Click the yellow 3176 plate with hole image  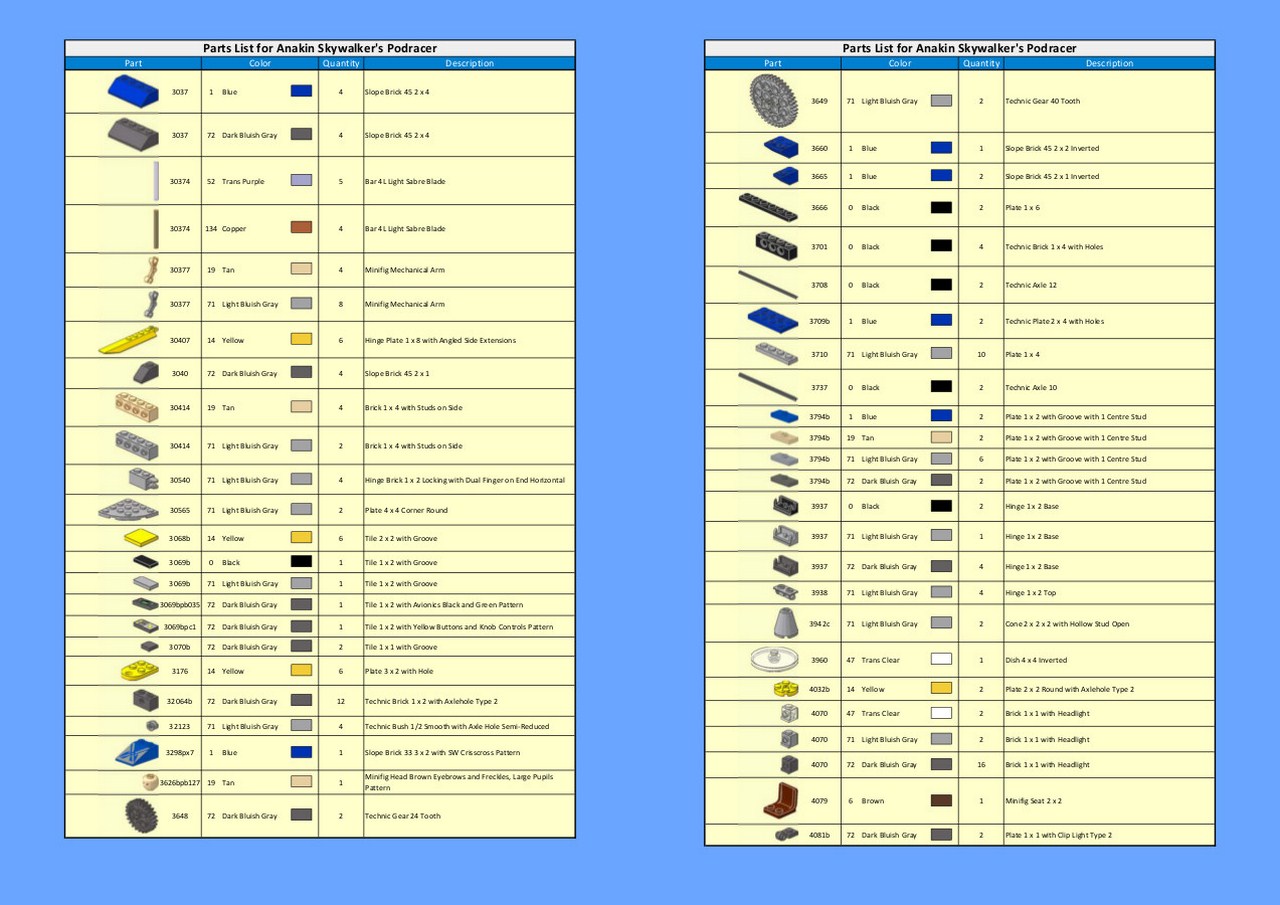click(140, 671)
